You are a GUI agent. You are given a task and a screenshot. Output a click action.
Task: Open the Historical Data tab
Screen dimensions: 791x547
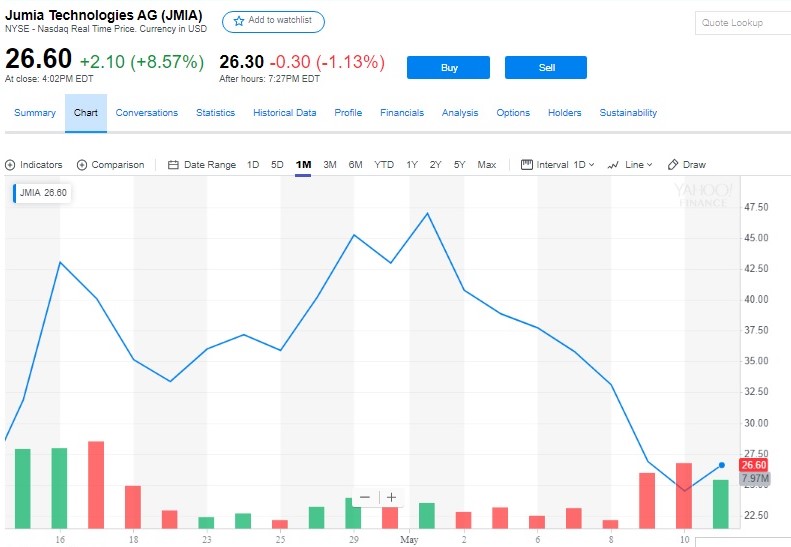[284, 113]
